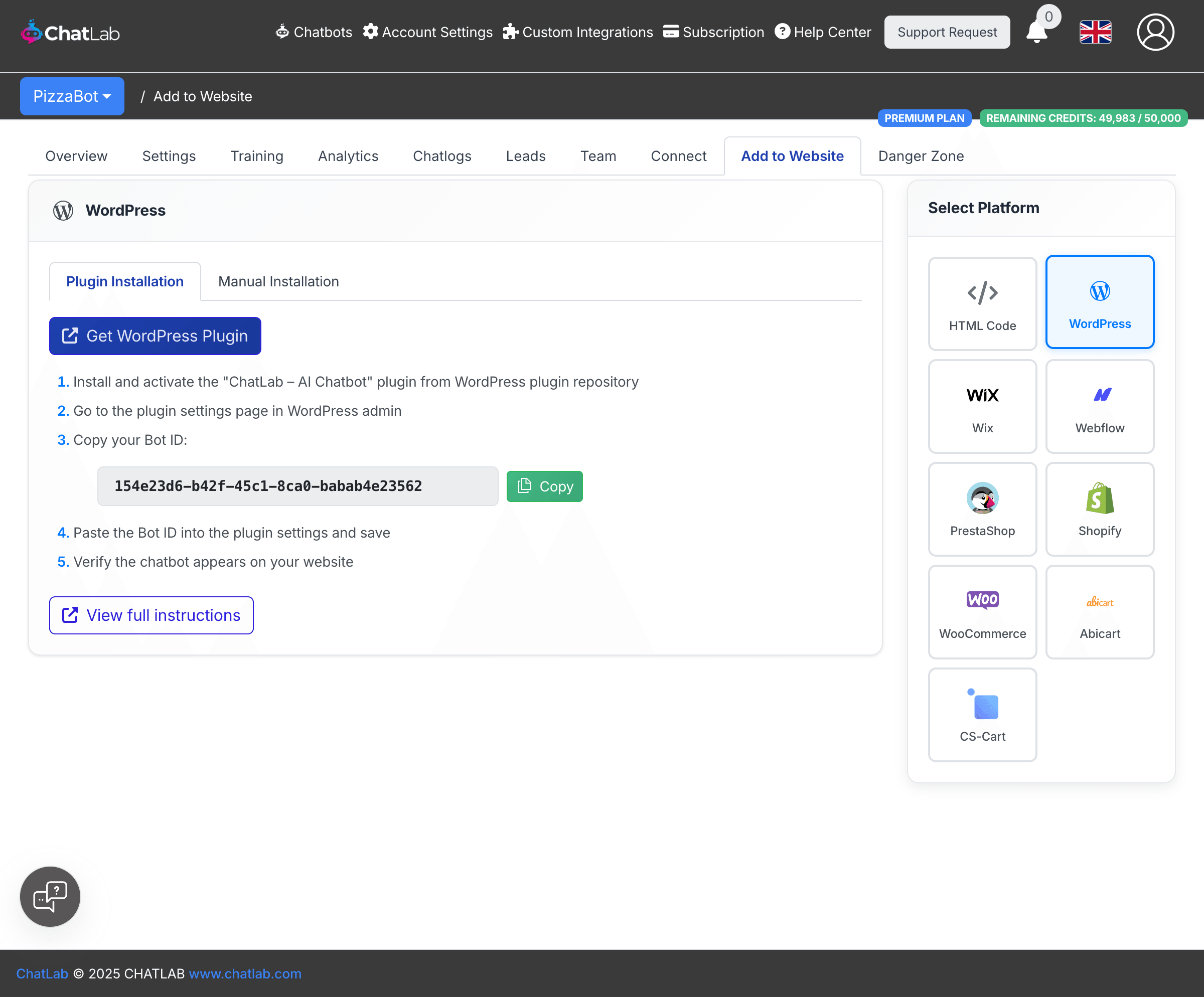Choose the PrestaShop platform tile
The image size is (1204, 997).
tap(982, 509)
